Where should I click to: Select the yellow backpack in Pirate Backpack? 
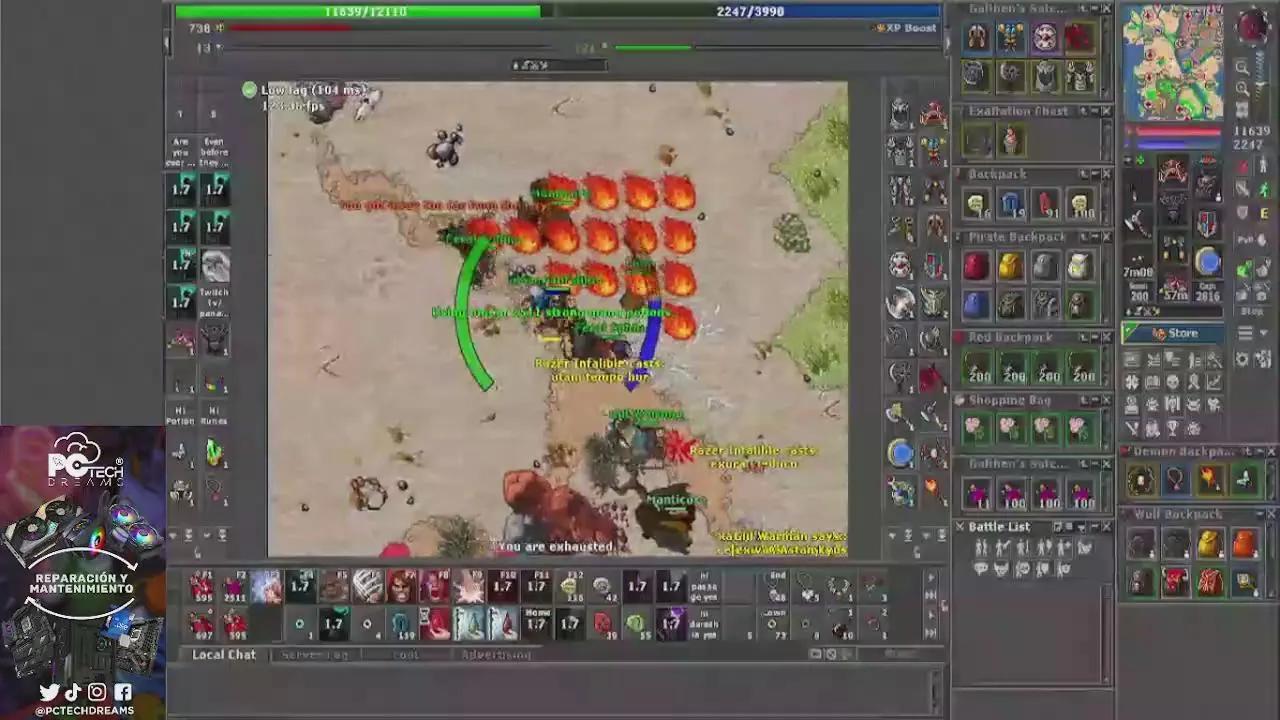(1010, 266)
